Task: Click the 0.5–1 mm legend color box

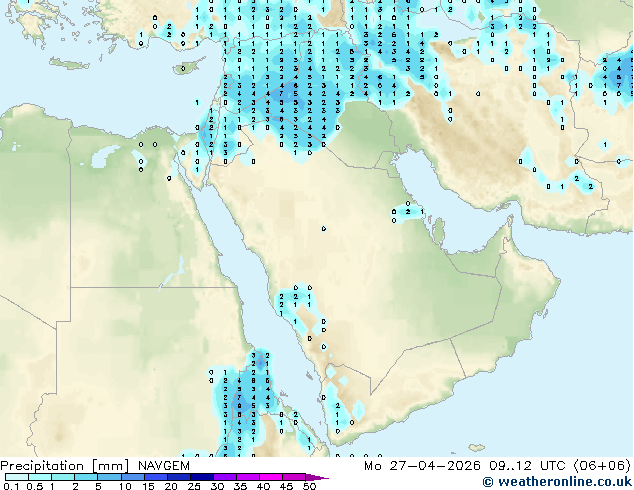Action: [x=40, y=477]
